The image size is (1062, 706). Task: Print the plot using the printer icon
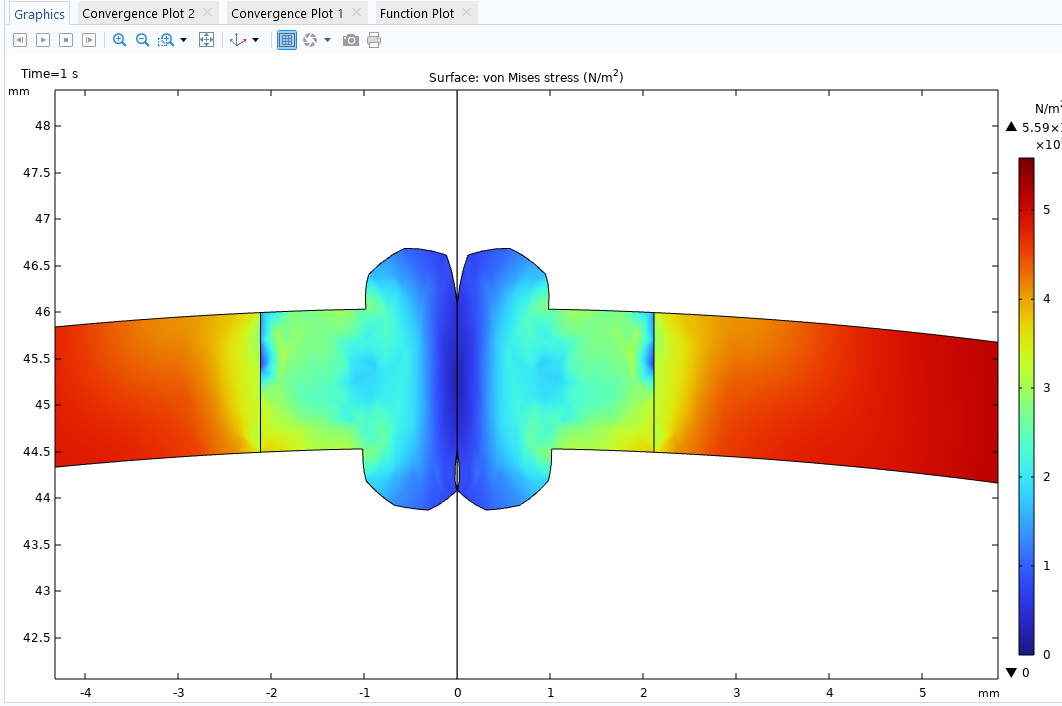(374, 40)
